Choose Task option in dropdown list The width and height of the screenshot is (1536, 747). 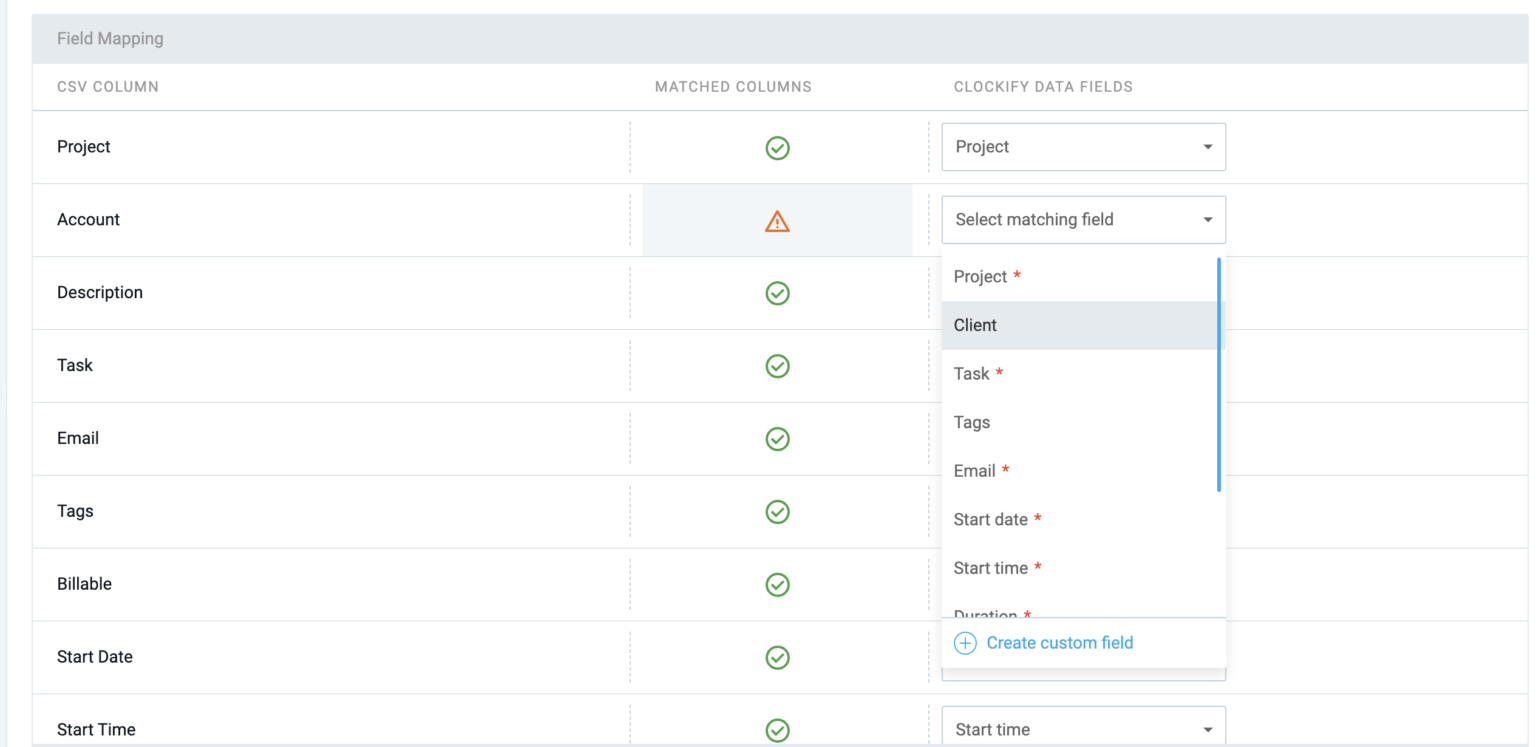1079,374
